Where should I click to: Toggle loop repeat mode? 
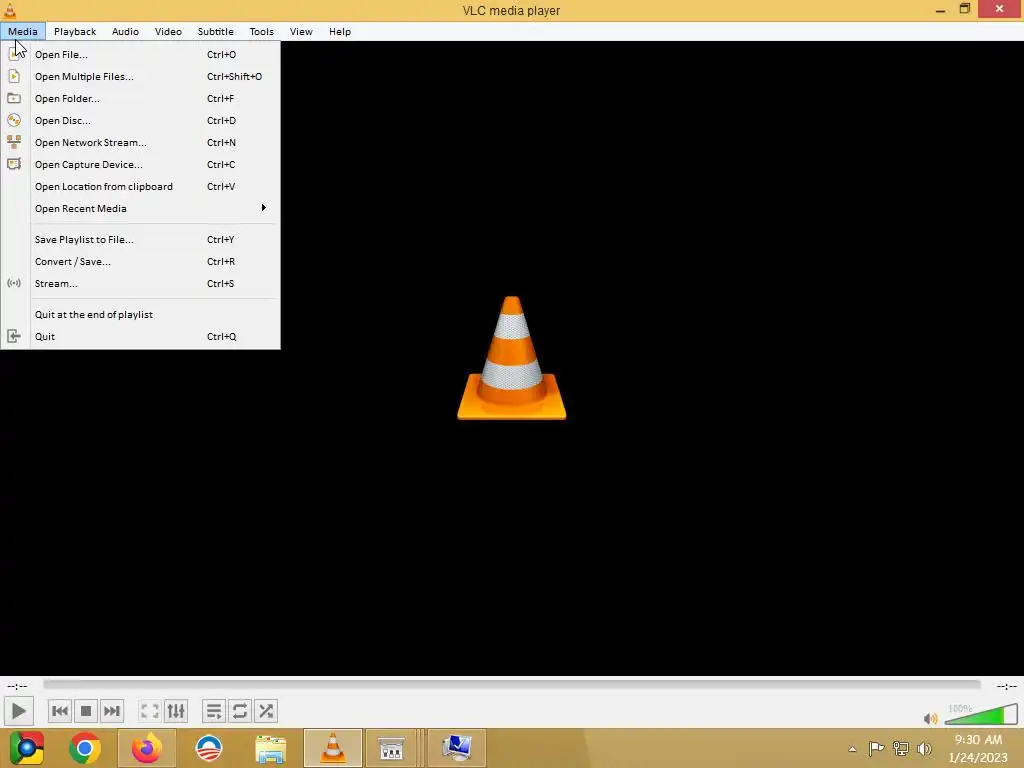240,711
